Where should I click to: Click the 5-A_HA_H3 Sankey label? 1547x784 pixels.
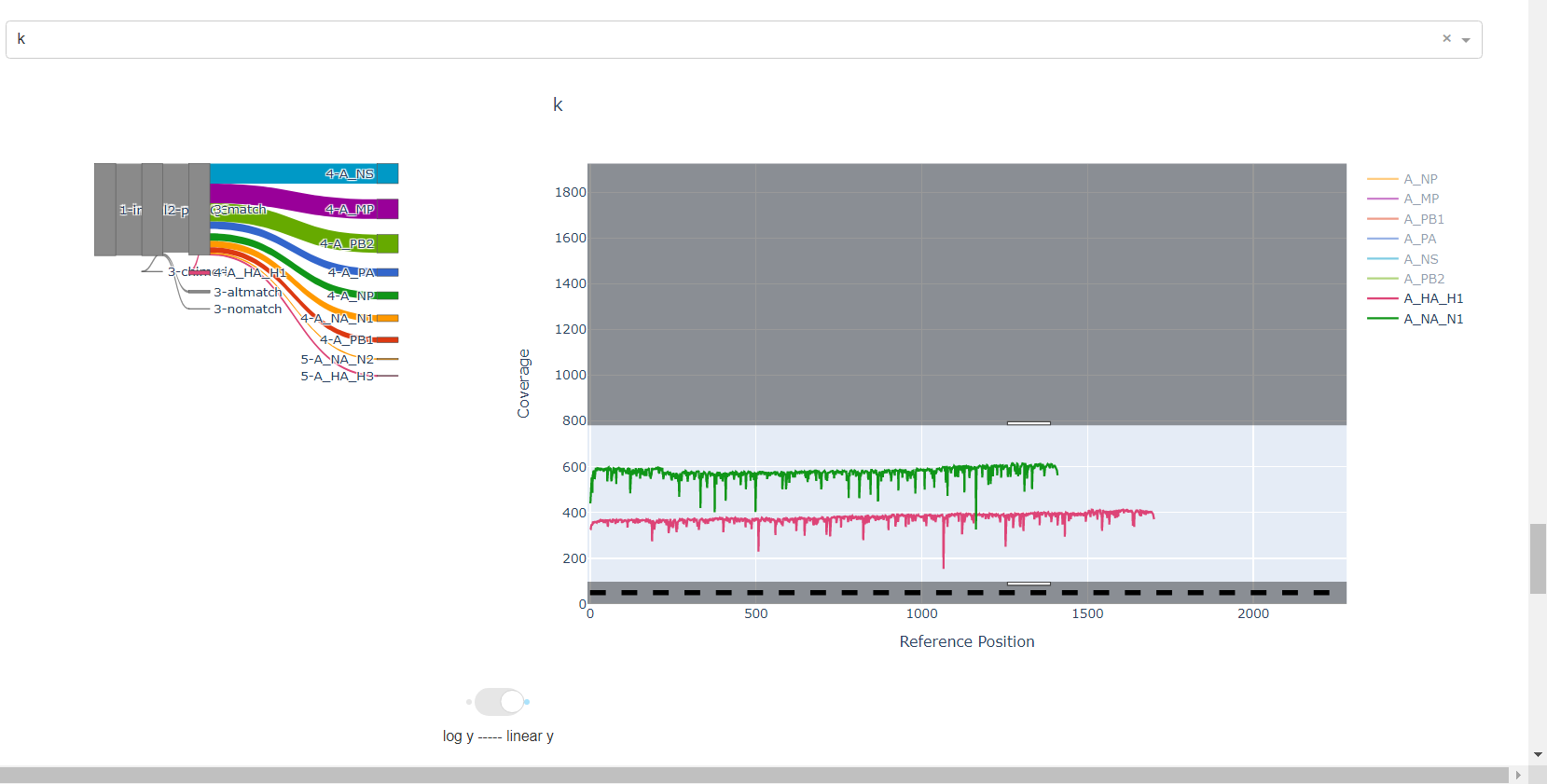tap(337, 376)
